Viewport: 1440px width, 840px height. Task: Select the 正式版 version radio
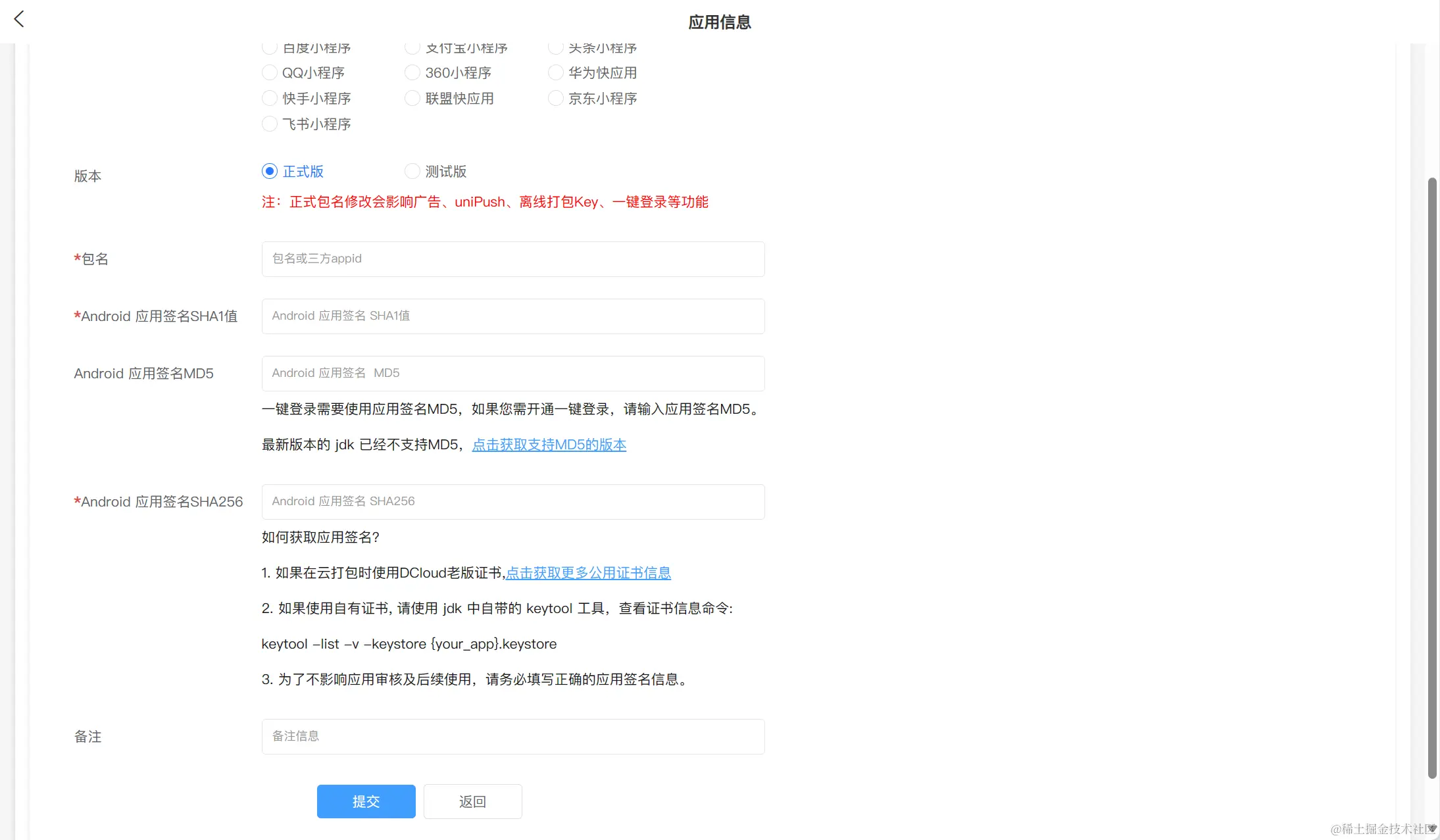[x=270, y=171]
